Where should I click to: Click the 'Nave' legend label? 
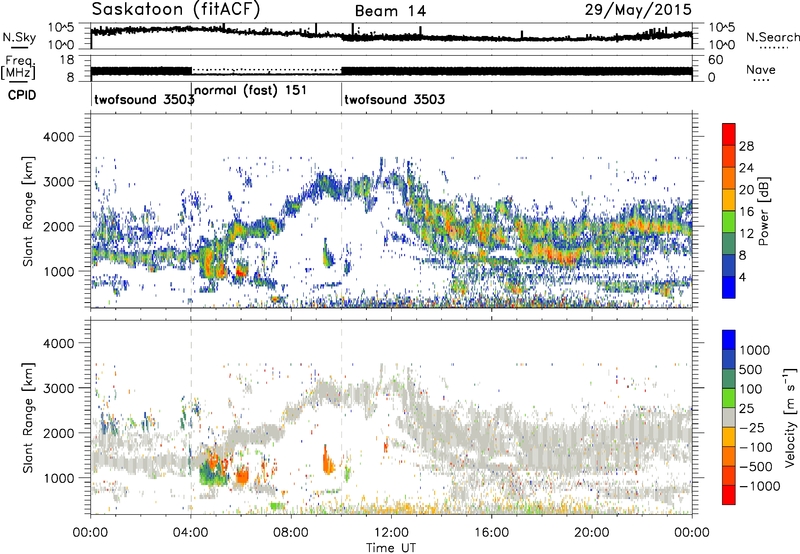click(x=760, y=70)
